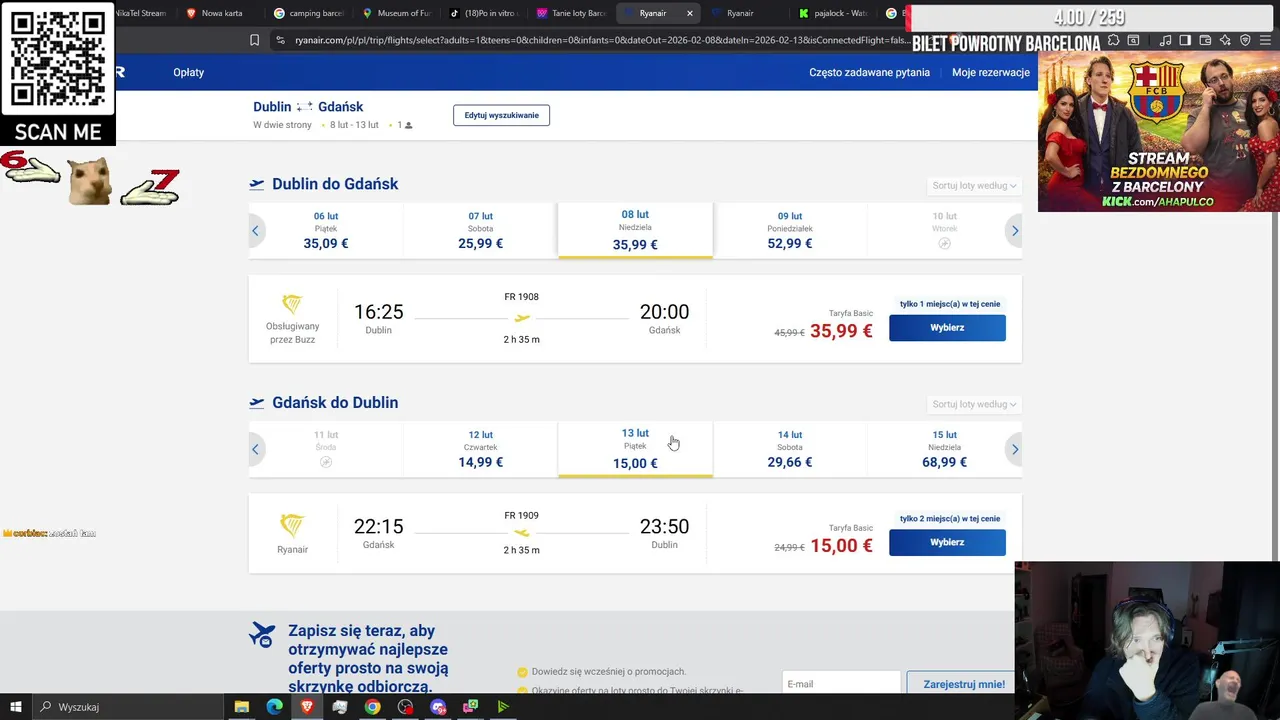Image resolution: width=1280 pixels, height=720 pixels.
Task: Click 'Dublin do Gdańsk' heading
Action: click(x=335, y=184)
